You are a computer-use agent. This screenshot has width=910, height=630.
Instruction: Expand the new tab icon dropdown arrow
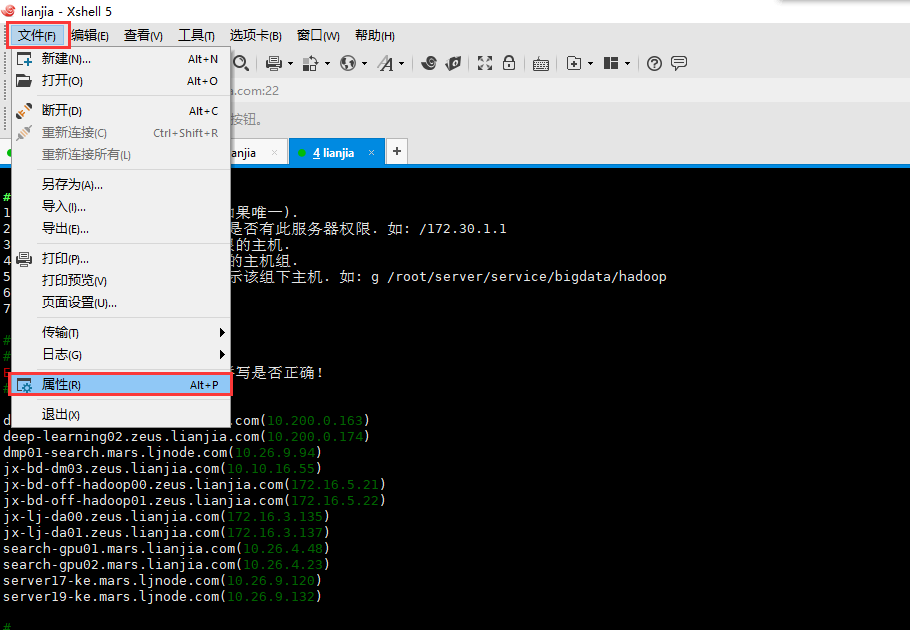590,63
